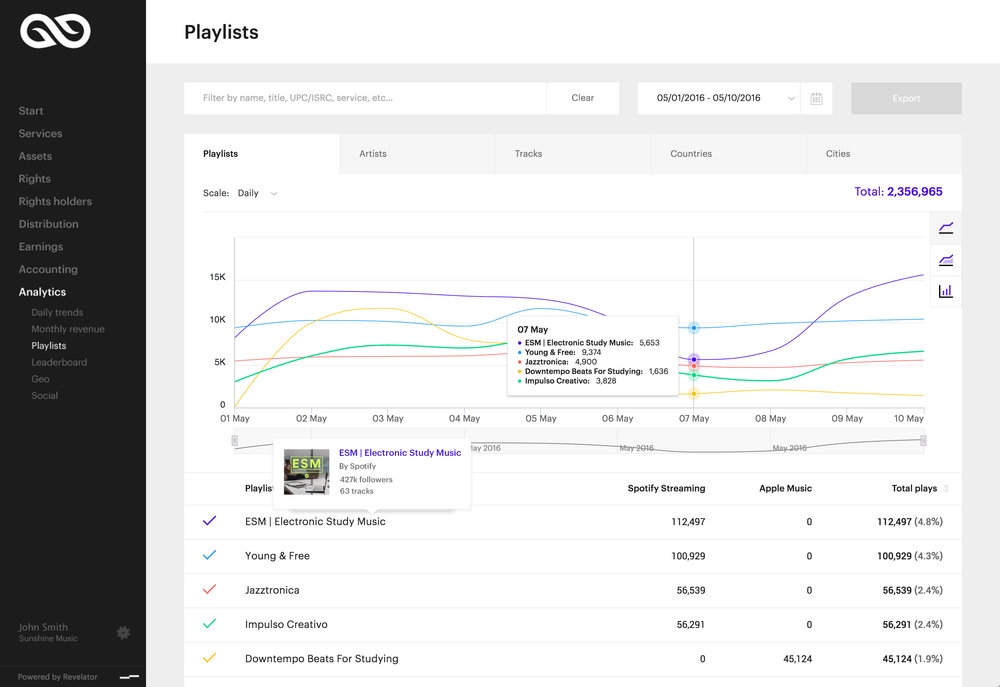
Task: Open ESM | Electronic Study Music popup link
Action: click(x=400, y=453)
